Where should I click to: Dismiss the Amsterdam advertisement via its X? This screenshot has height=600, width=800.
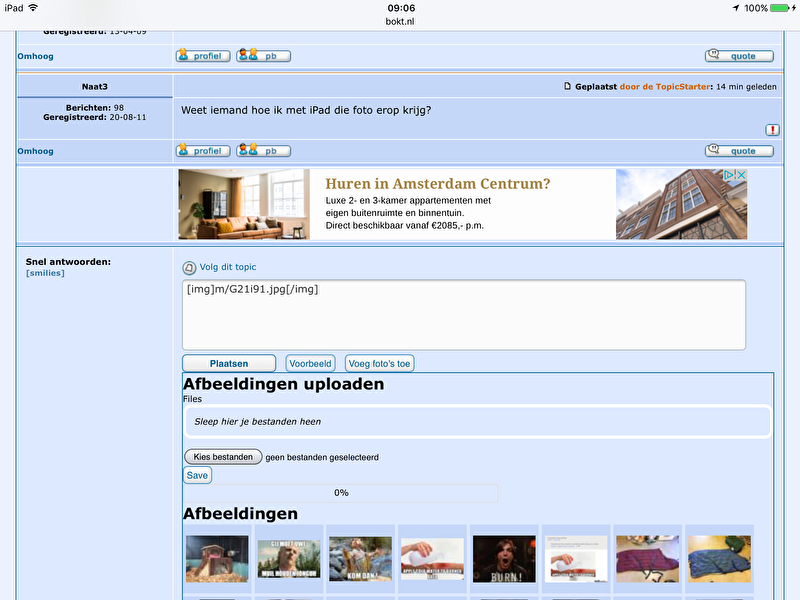[x=741, y=174]
